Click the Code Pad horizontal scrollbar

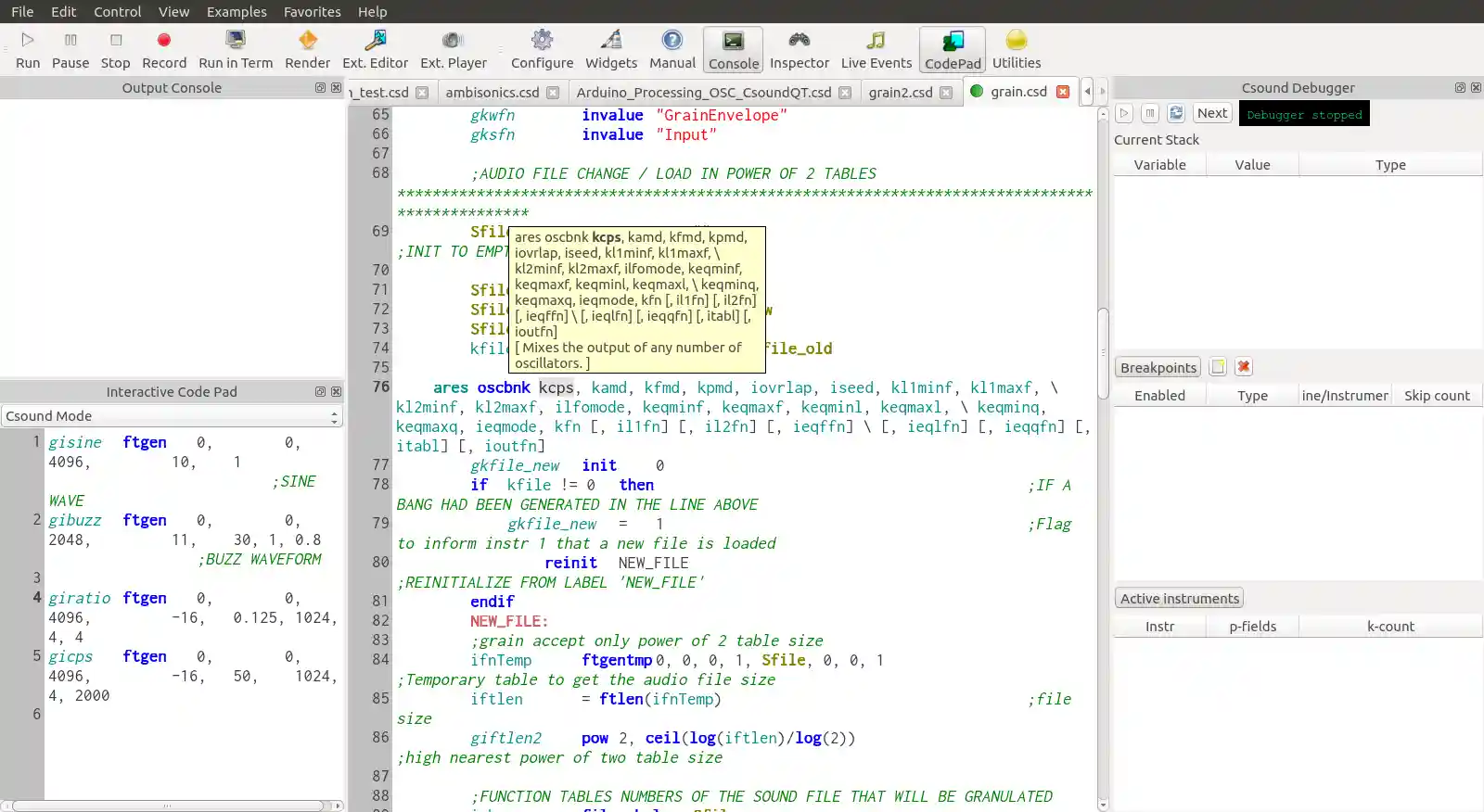(x=172, y=806)
